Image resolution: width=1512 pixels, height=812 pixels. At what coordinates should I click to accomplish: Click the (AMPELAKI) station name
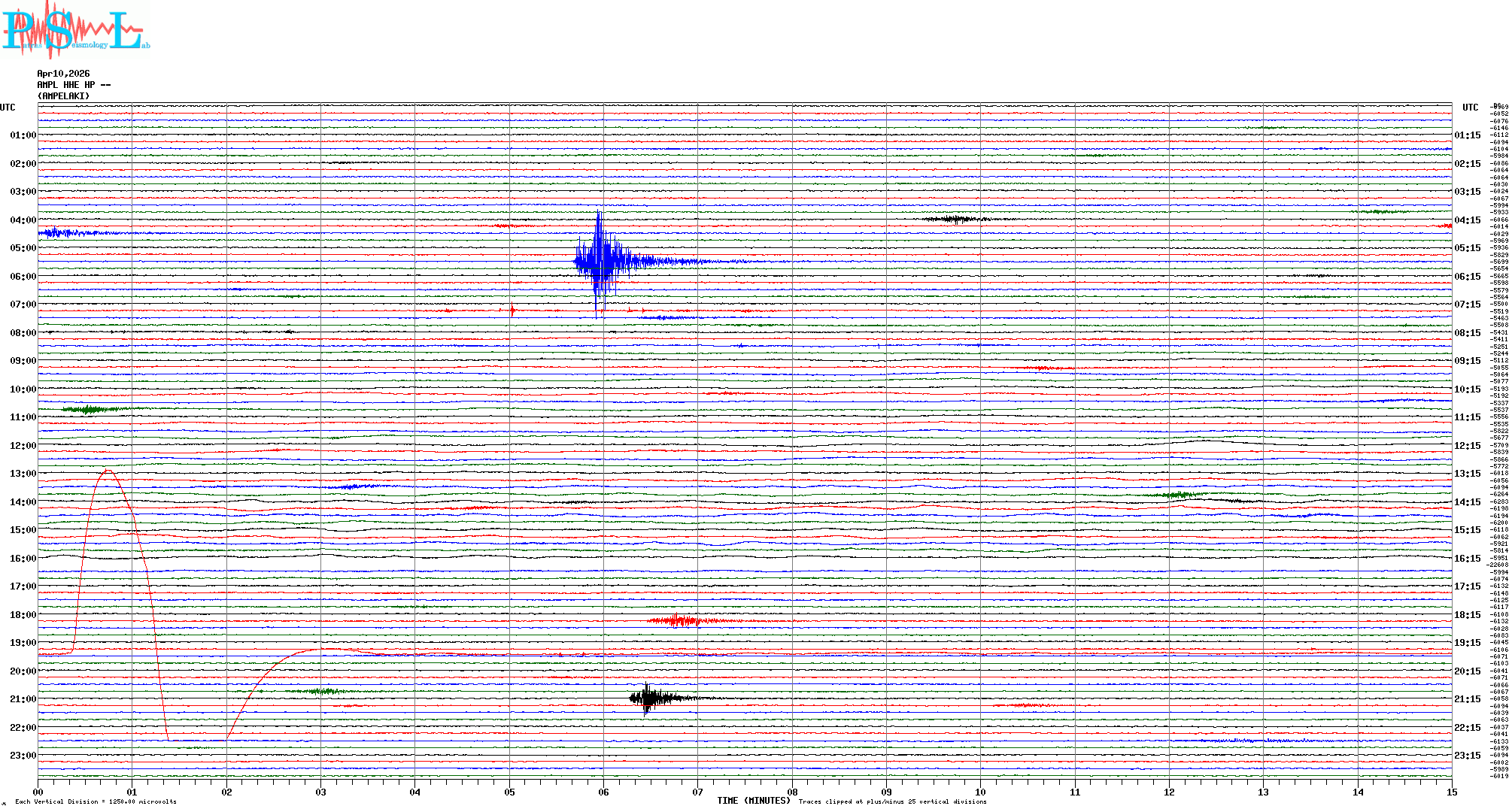click(x=63, y=96)
